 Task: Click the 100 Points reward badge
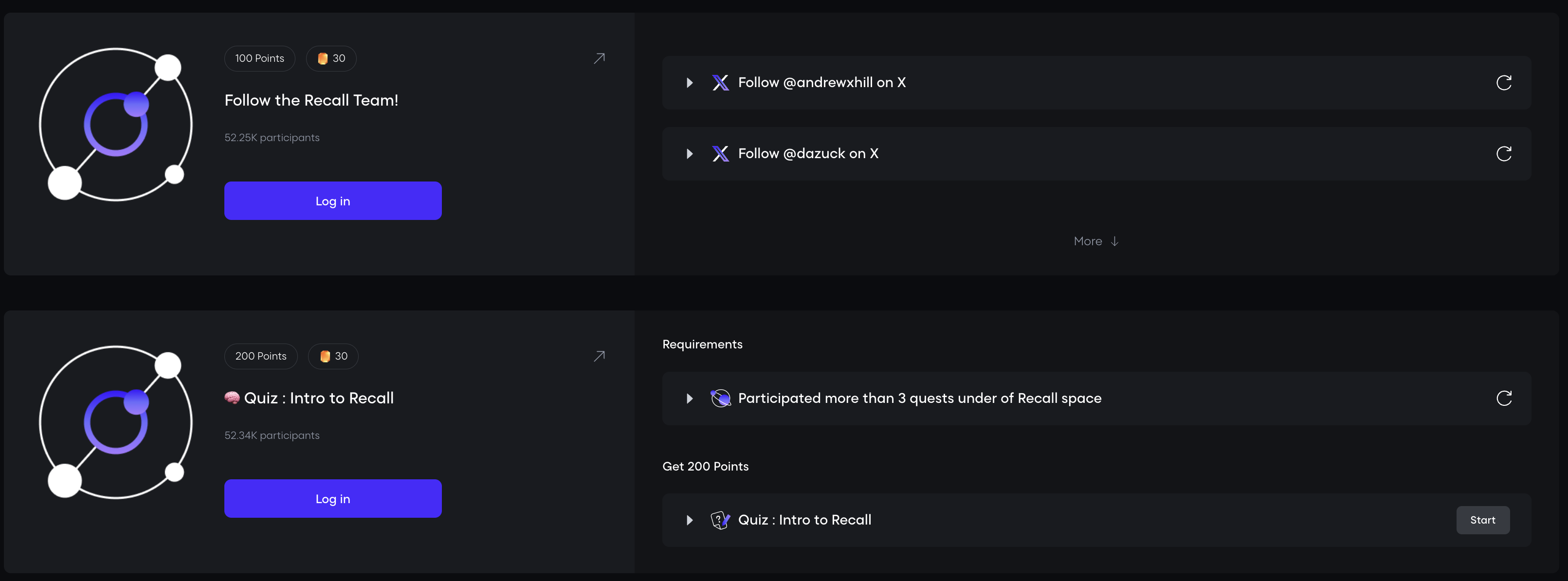click(x=259, y=58)
